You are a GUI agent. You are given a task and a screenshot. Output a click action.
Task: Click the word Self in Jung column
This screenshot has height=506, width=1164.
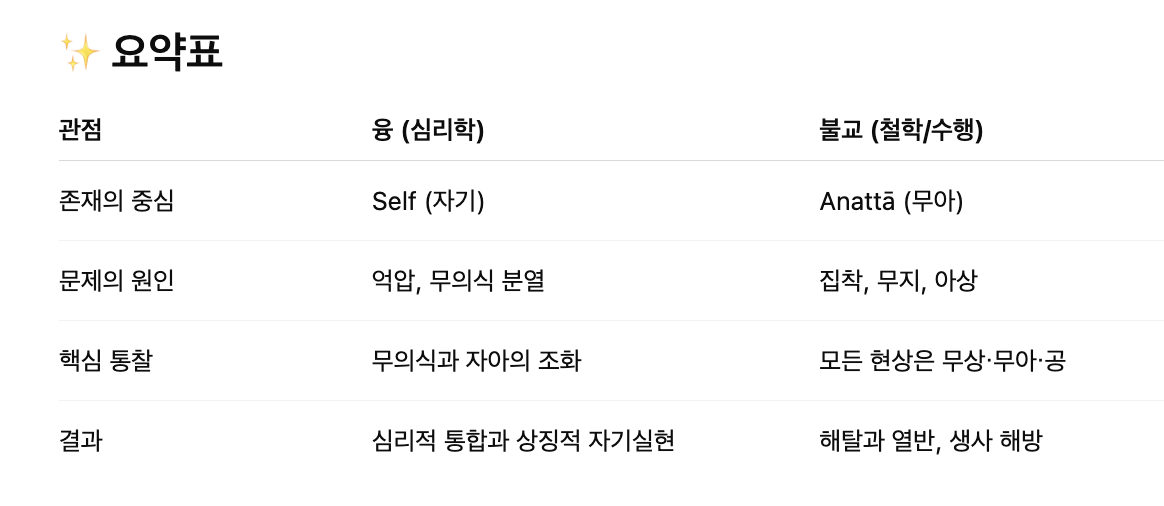pyautogui.click(x=393, y=201)
